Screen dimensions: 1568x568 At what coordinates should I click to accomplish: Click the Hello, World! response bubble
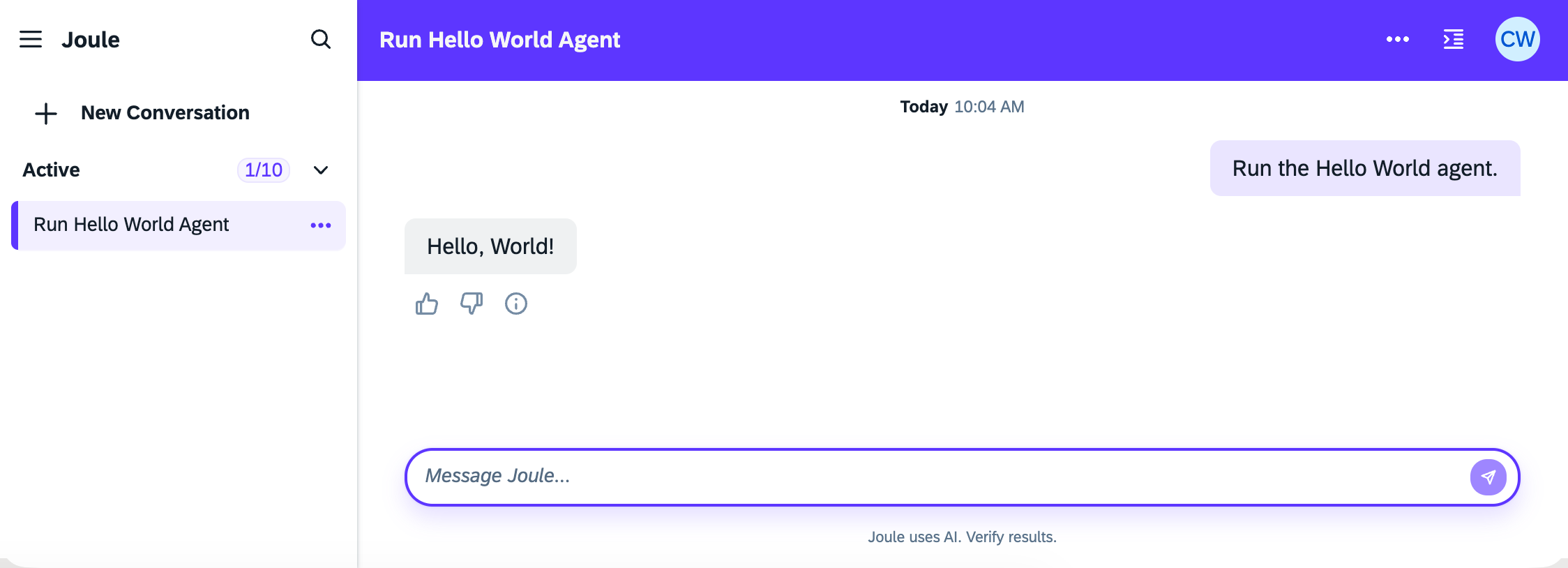point(490,246)
